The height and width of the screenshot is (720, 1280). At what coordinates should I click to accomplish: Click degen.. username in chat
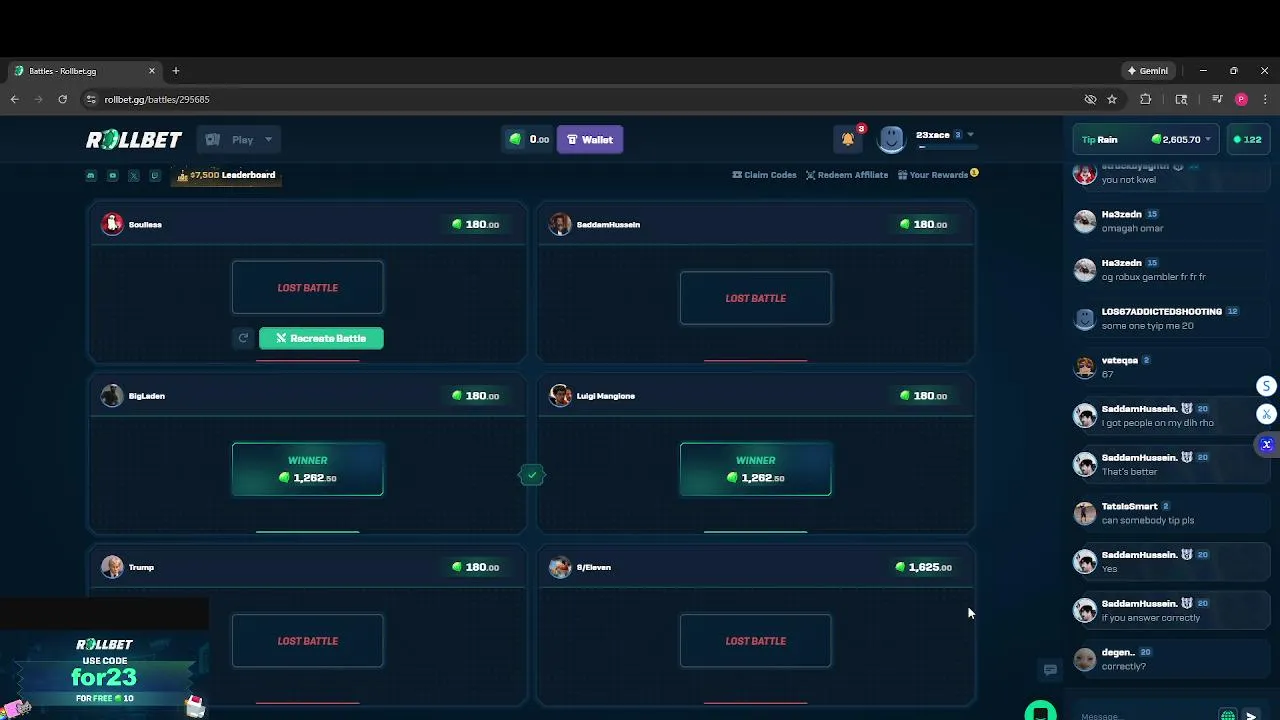tap(1117, 652)
